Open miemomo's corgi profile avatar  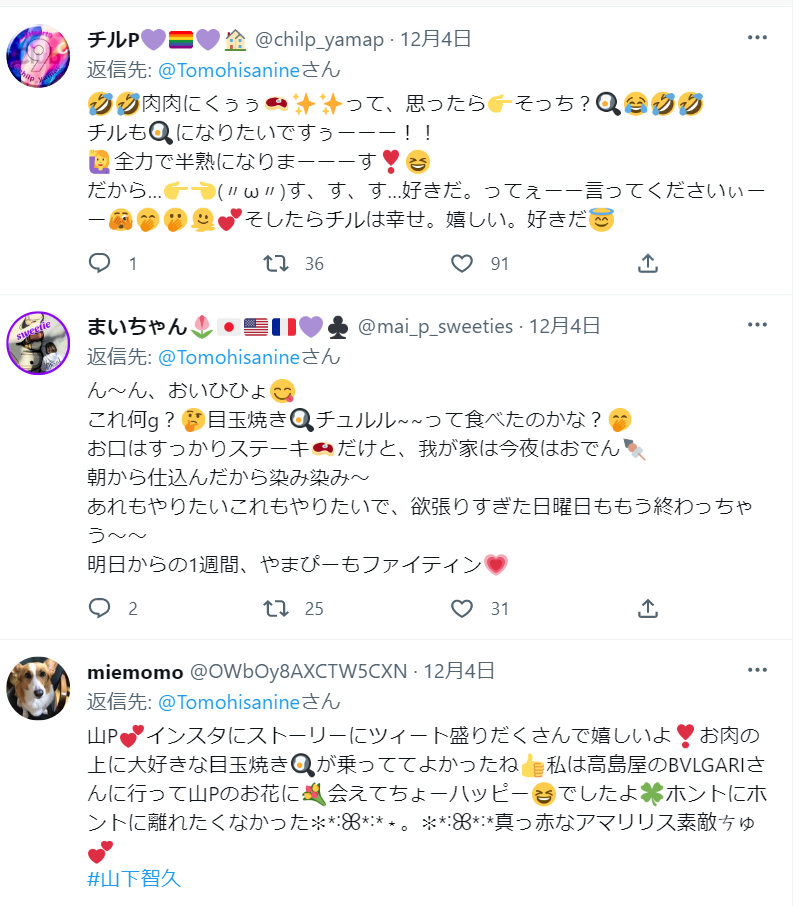[38, 688]
